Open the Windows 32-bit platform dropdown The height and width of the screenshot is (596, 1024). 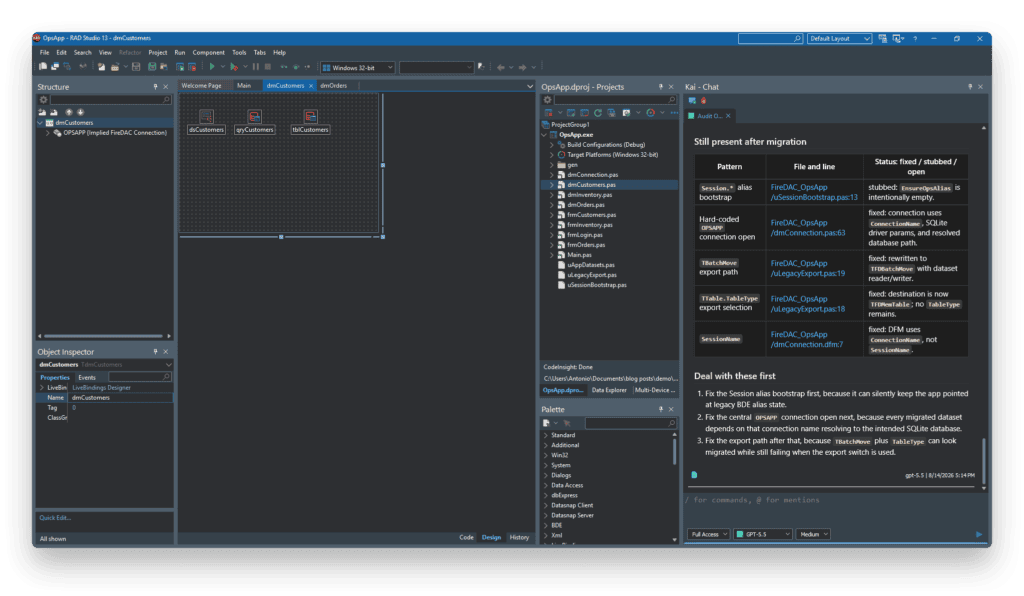[358, 67]
